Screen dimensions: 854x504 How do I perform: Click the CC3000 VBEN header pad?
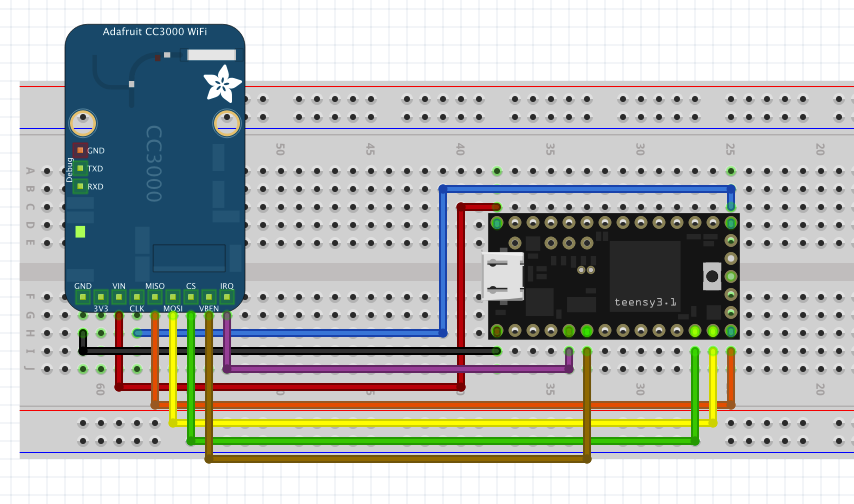tap(209, 297)
